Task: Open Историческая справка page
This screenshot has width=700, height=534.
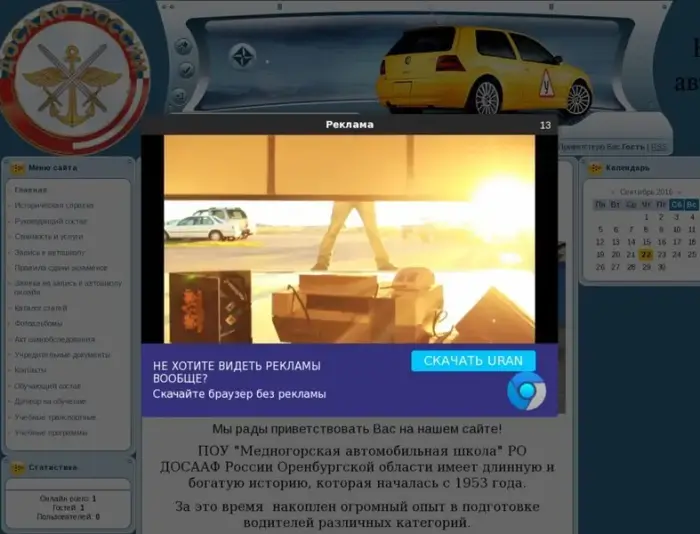Action: click(54, 205)
